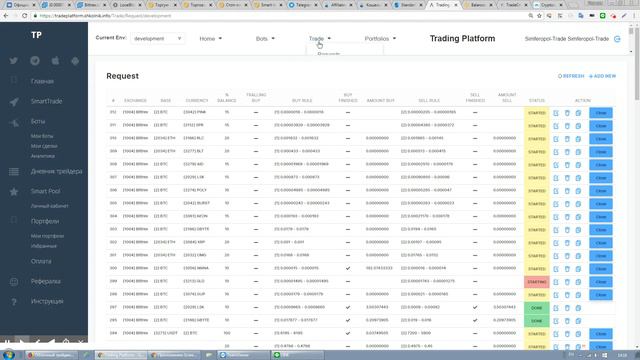Screen dimensions: 640x360
Task: Click ADD NEW above the request table
Action: pyautogui.click(x=602, y=76)
